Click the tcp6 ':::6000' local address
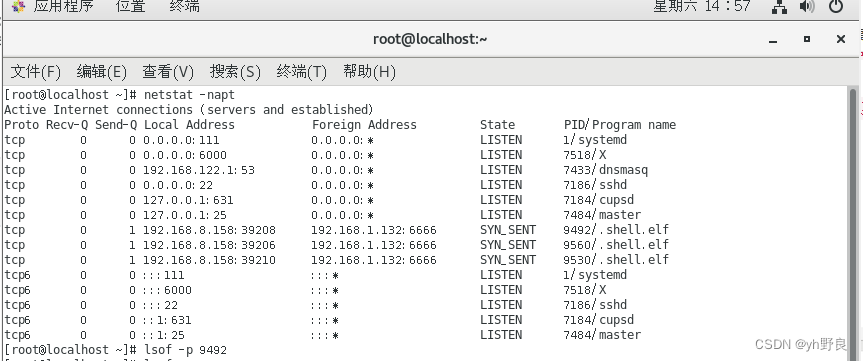The width and height of the screenshot is (863, 361). click(167, 290)
